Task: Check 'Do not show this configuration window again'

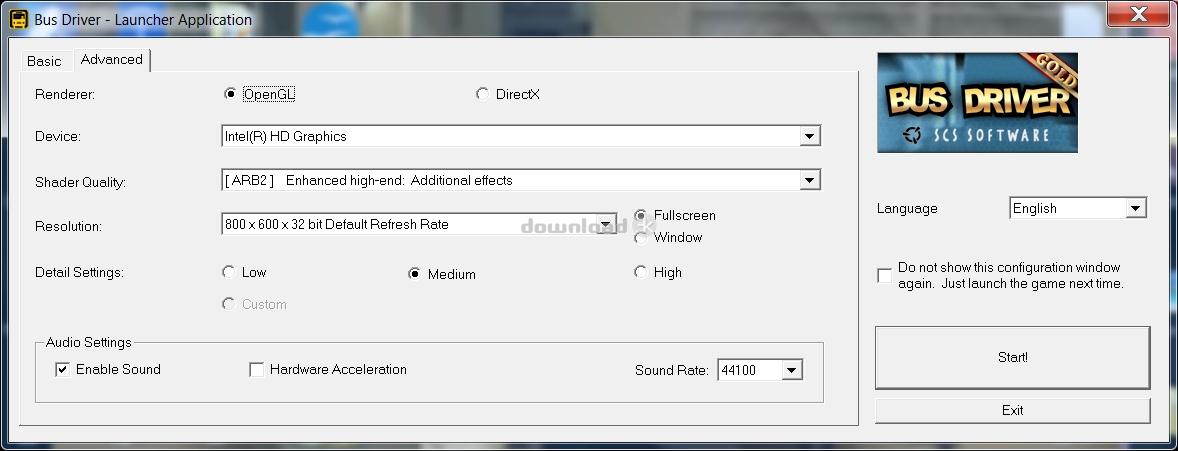Action: point(884,276)
